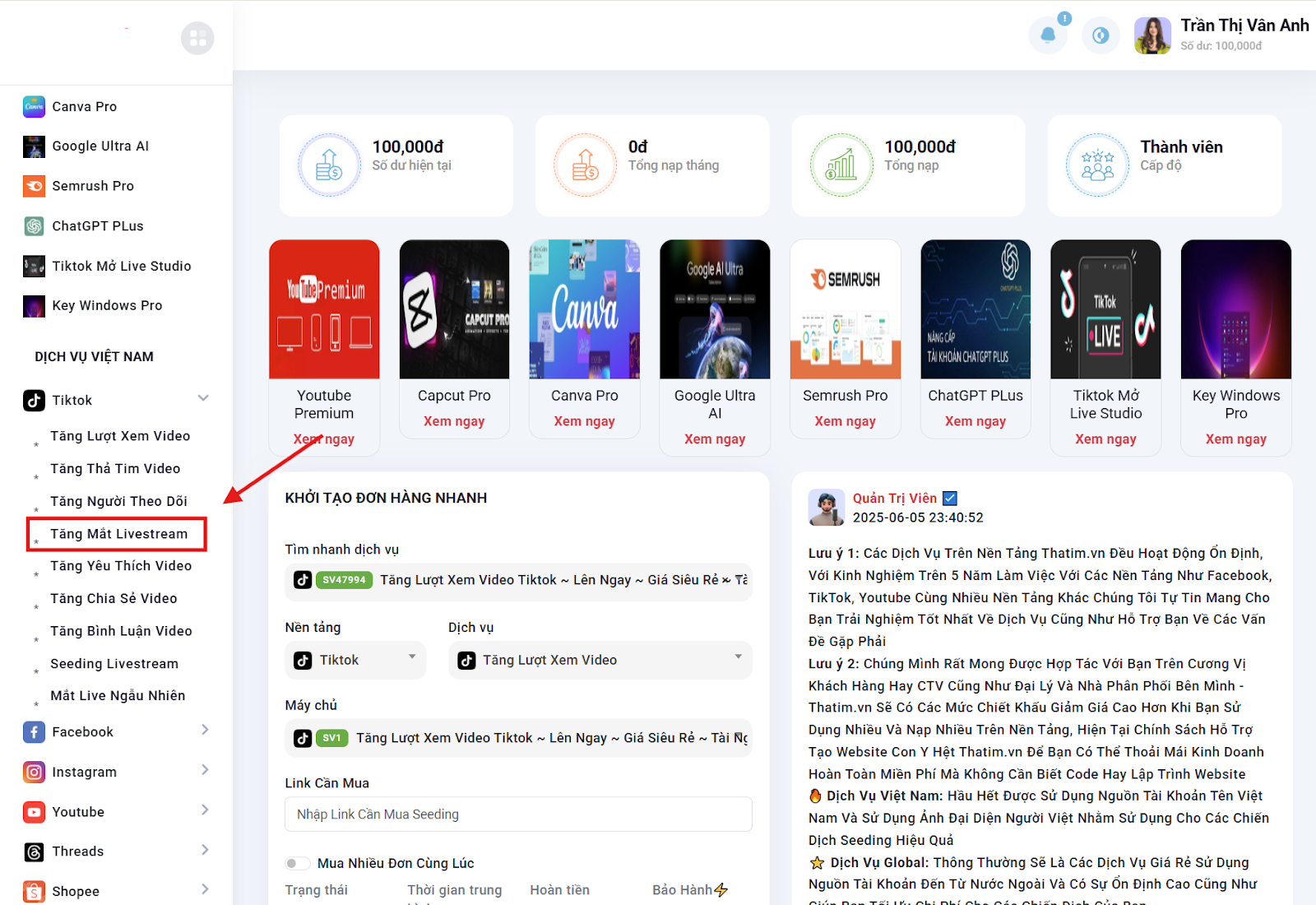Image resolution: width=1316 pixels, height=905 pixels.
Task: Click the lightning icon beside Bảo Hành
Action: pyautogui.click(x=721, y=889)
